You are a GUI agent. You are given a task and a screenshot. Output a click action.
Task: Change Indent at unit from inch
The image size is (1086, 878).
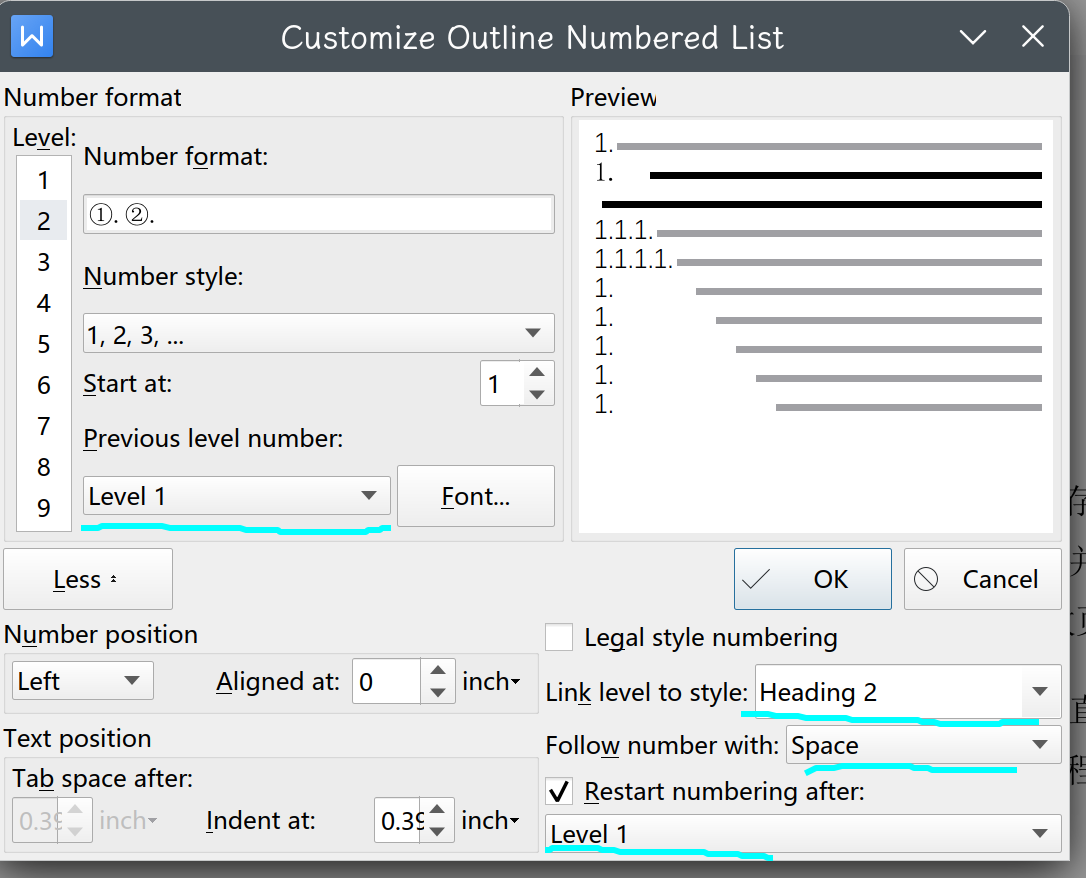490,821
